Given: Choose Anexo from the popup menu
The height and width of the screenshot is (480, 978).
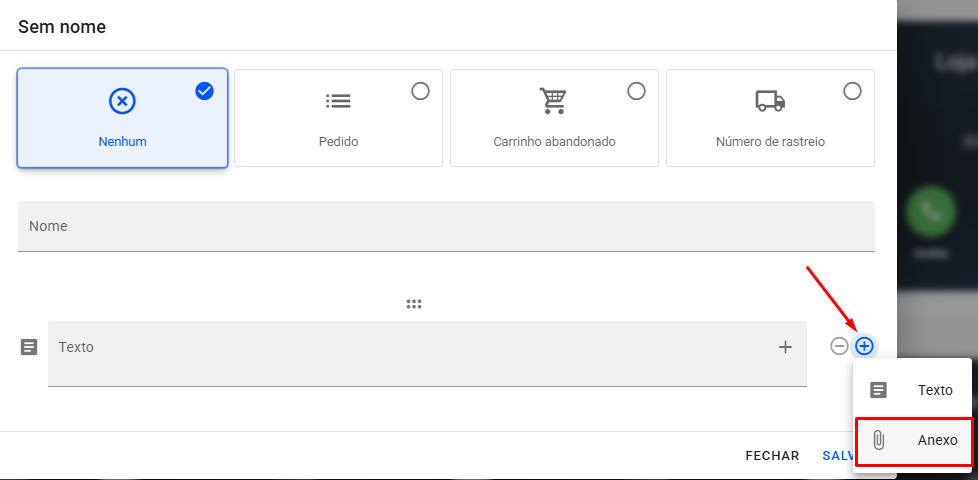Looking at the screenshot, I should click(914, 440).
